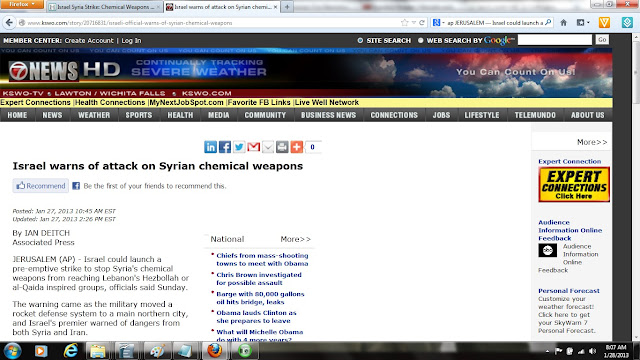This screenshot has height=360, width=640.
Task: Open the JOBS navigation item
Action: coord(441,115)
